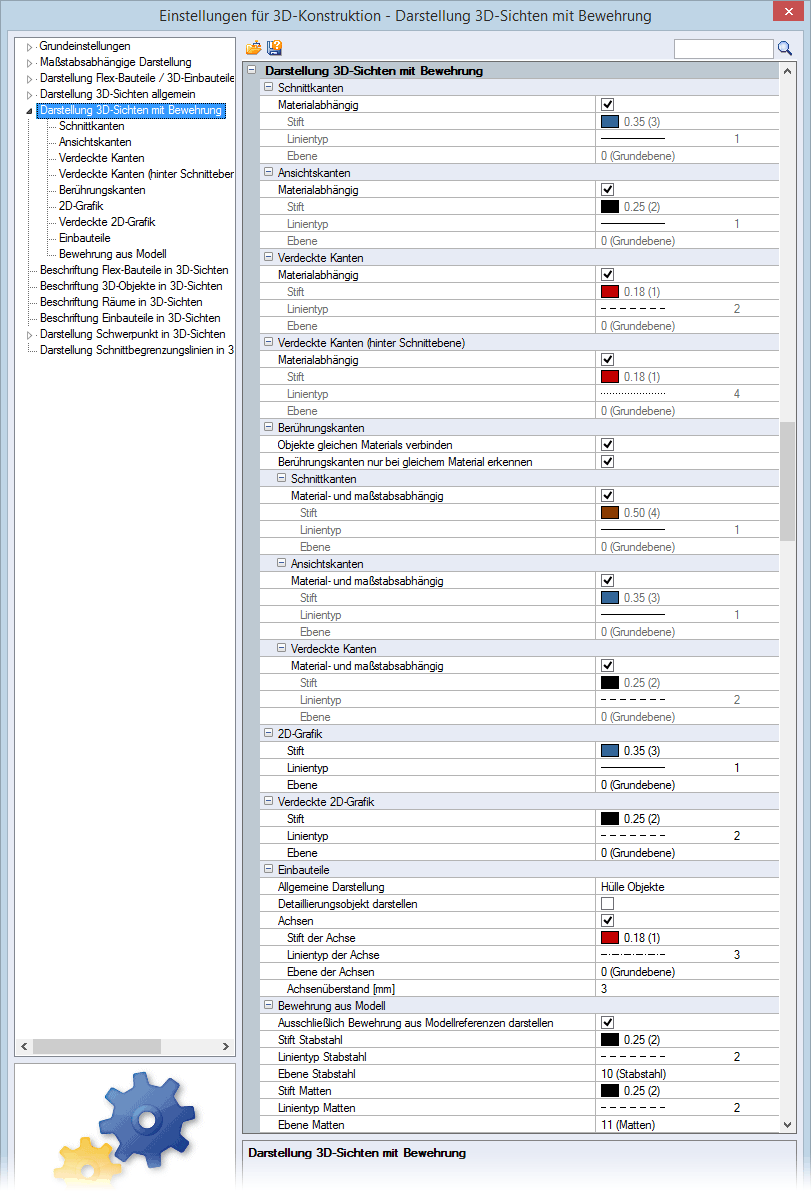Click Achsenüberstand [mm] value field
This screenshot has width=811, height=1191.
click(687, 989)
